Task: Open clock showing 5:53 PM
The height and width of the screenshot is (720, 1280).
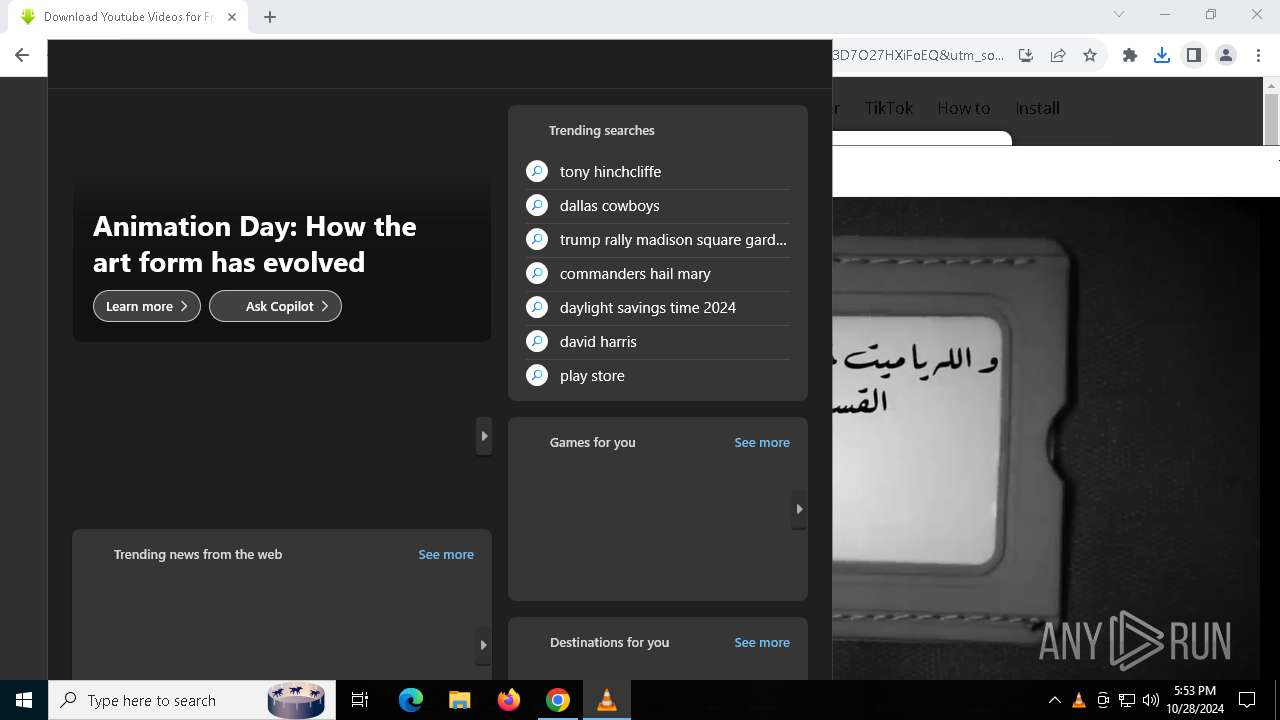Action: pos(1195,700)
